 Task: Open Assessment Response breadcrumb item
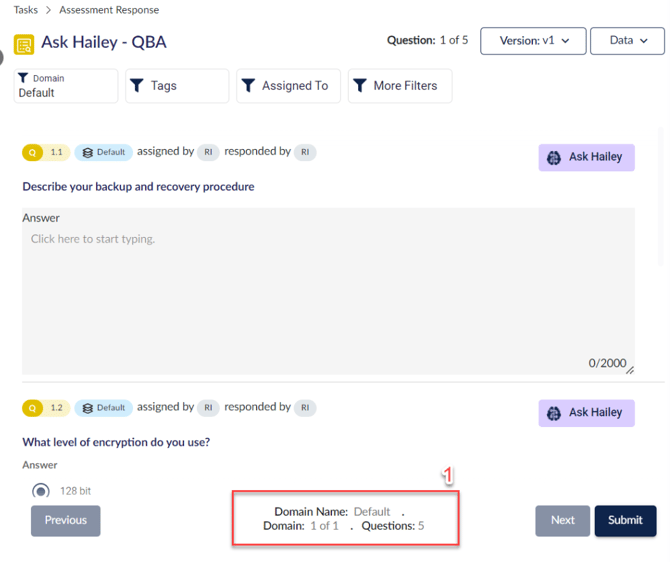[x=109, y=10]
